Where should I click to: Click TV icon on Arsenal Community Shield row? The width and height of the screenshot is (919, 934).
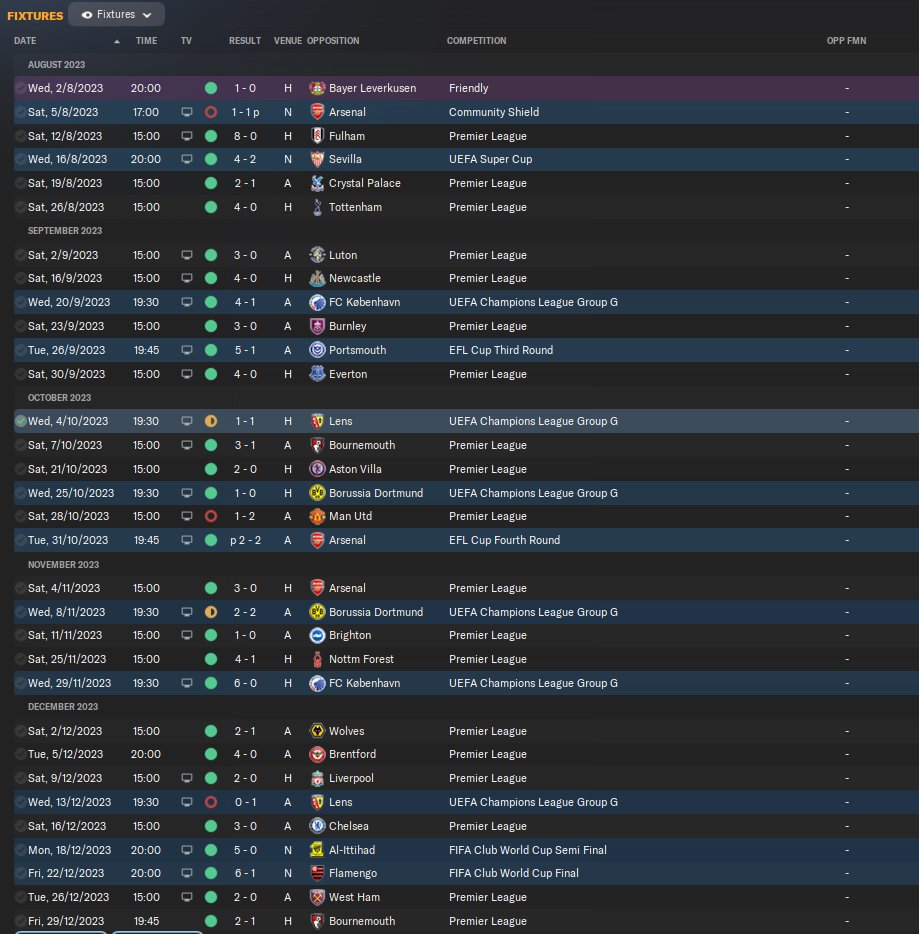pos(187,112)
